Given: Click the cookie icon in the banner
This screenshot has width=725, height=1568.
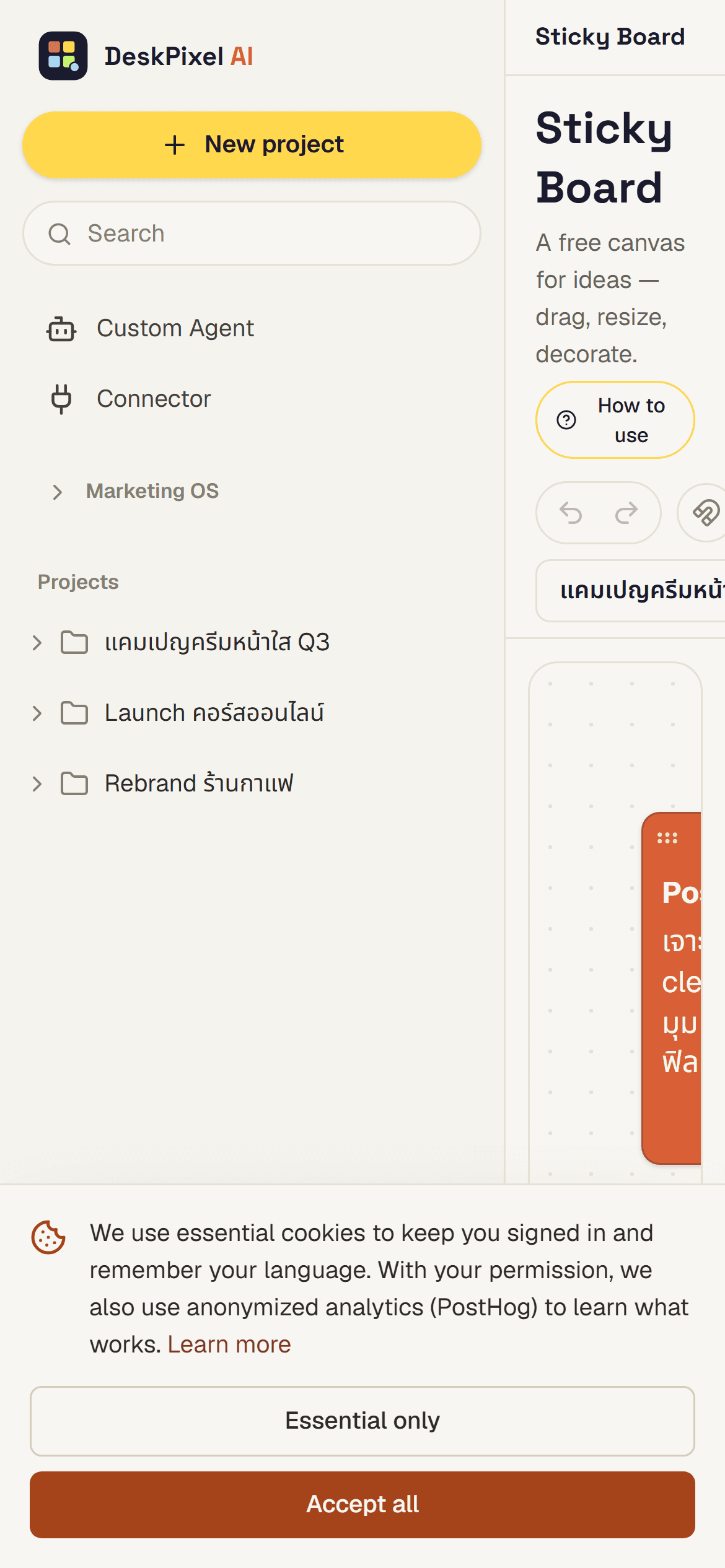Looking at the screenshot, I should (x=48, y=1237).
